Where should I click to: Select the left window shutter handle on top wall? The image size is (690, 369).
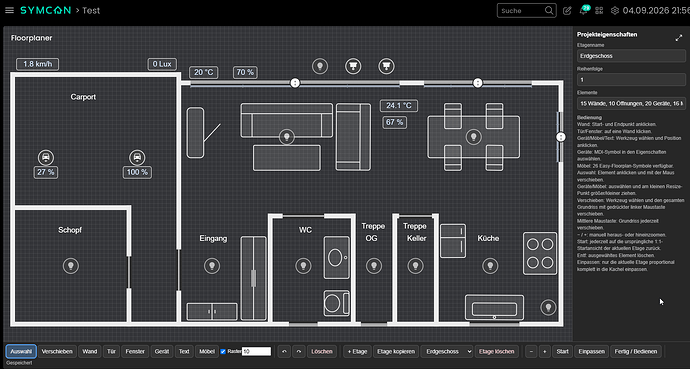pos(295,83)
